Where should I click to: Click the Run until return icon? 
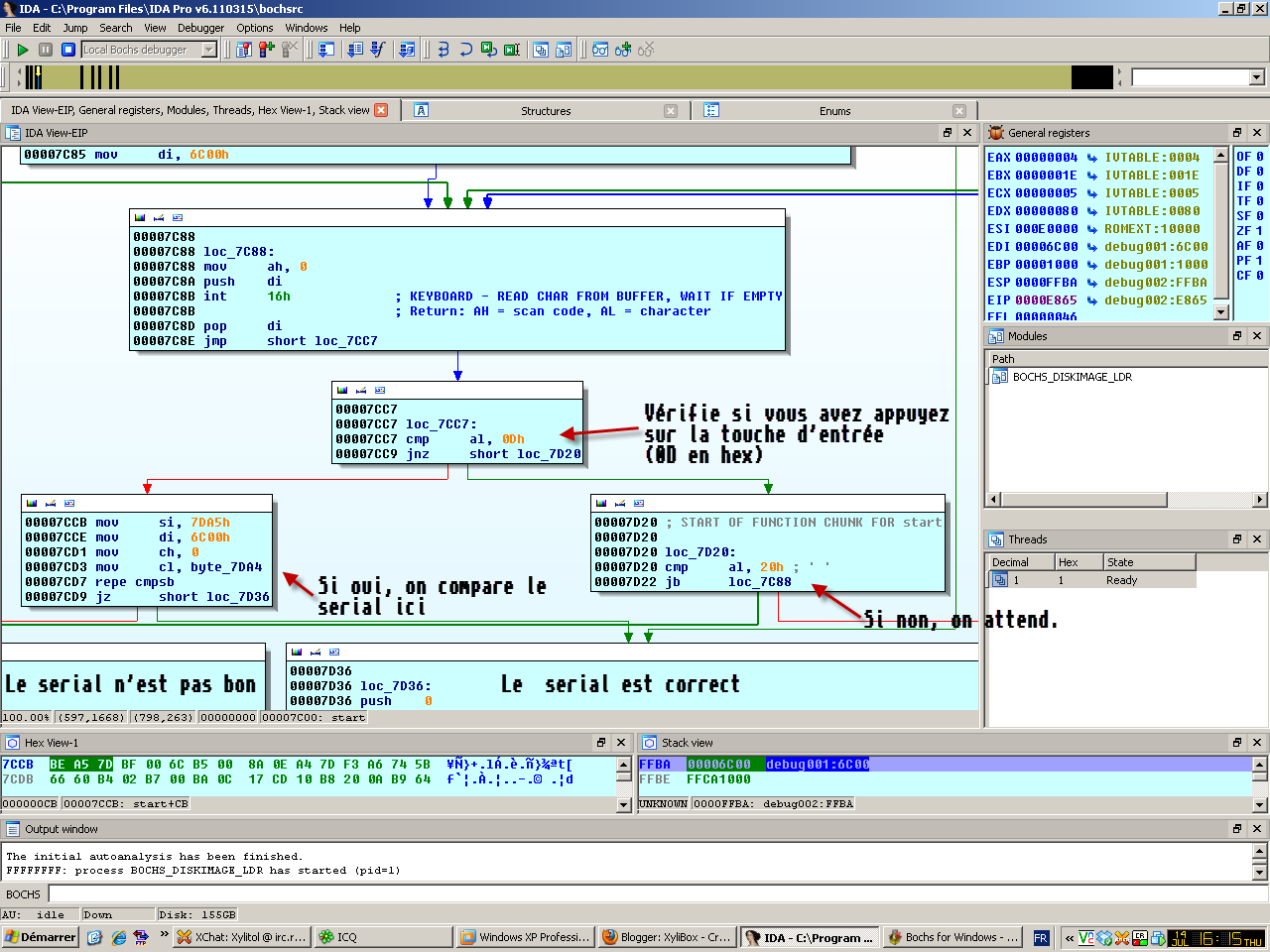pos(489,50)
